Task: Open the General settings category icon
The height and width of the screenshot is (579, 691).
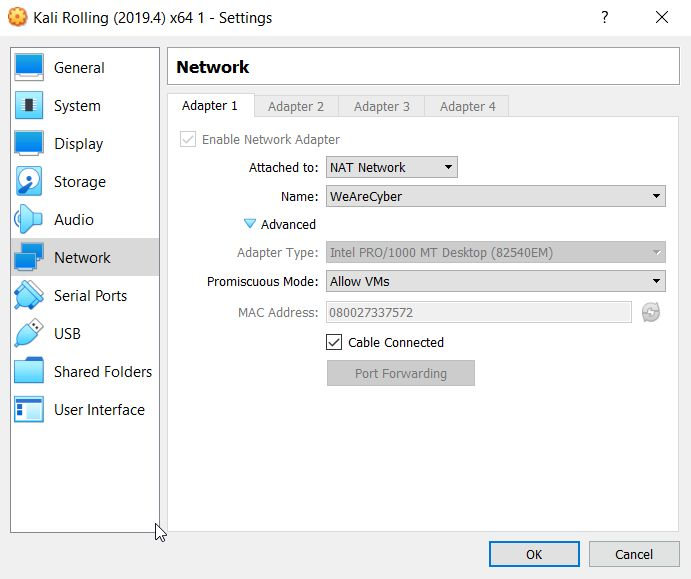Action: click(x=29, y=67)
